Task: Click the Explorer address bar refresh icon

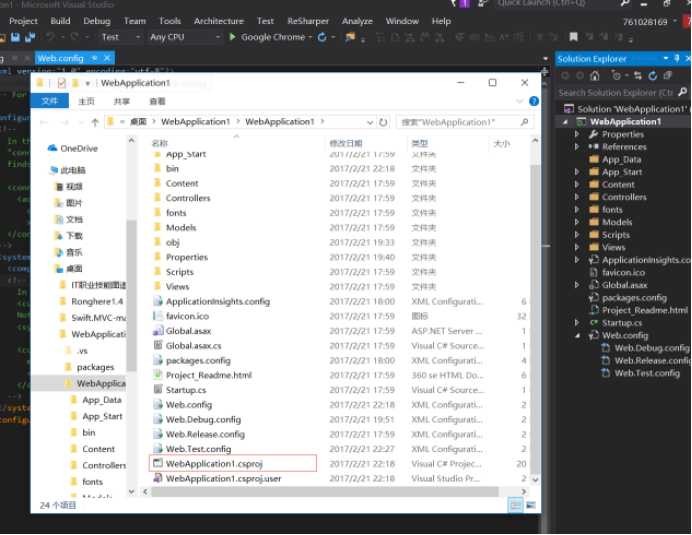Action: coord(383,122)
